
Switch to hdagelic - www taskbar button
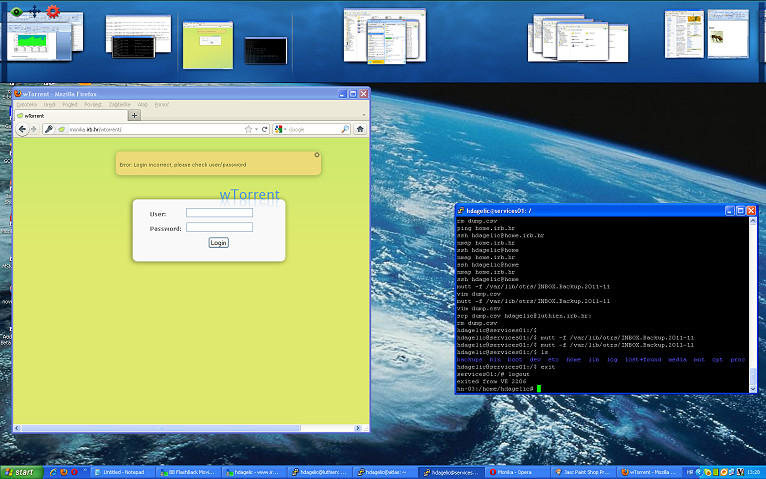pyautogui.click(x=255, y=472)
